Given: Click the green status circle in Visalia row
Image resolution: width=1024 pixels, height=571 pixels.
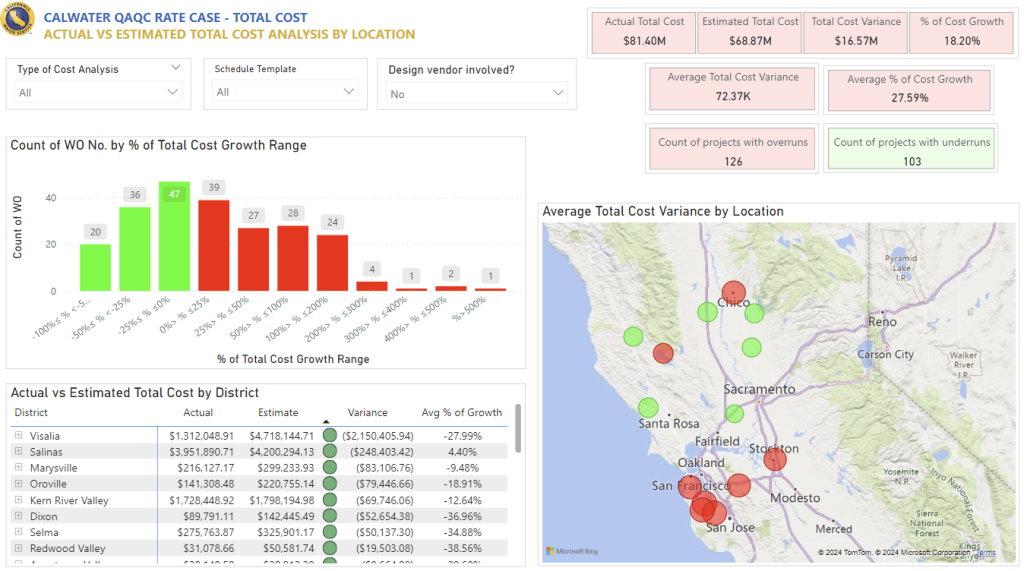Looking at the screenshot, I should (329, 436).
